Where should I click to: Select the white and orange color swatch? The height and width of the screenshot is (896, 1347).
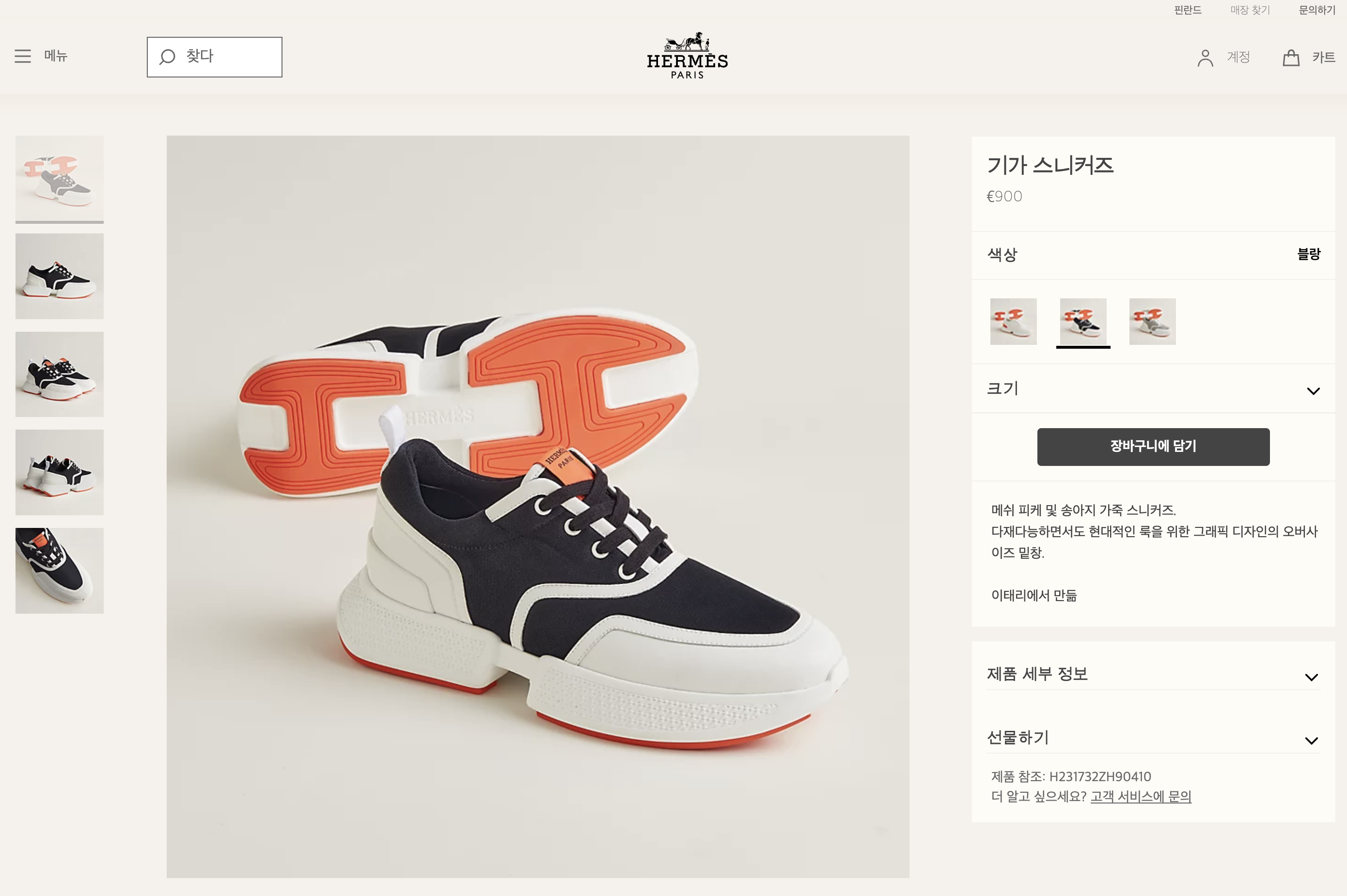(1013, 321)
